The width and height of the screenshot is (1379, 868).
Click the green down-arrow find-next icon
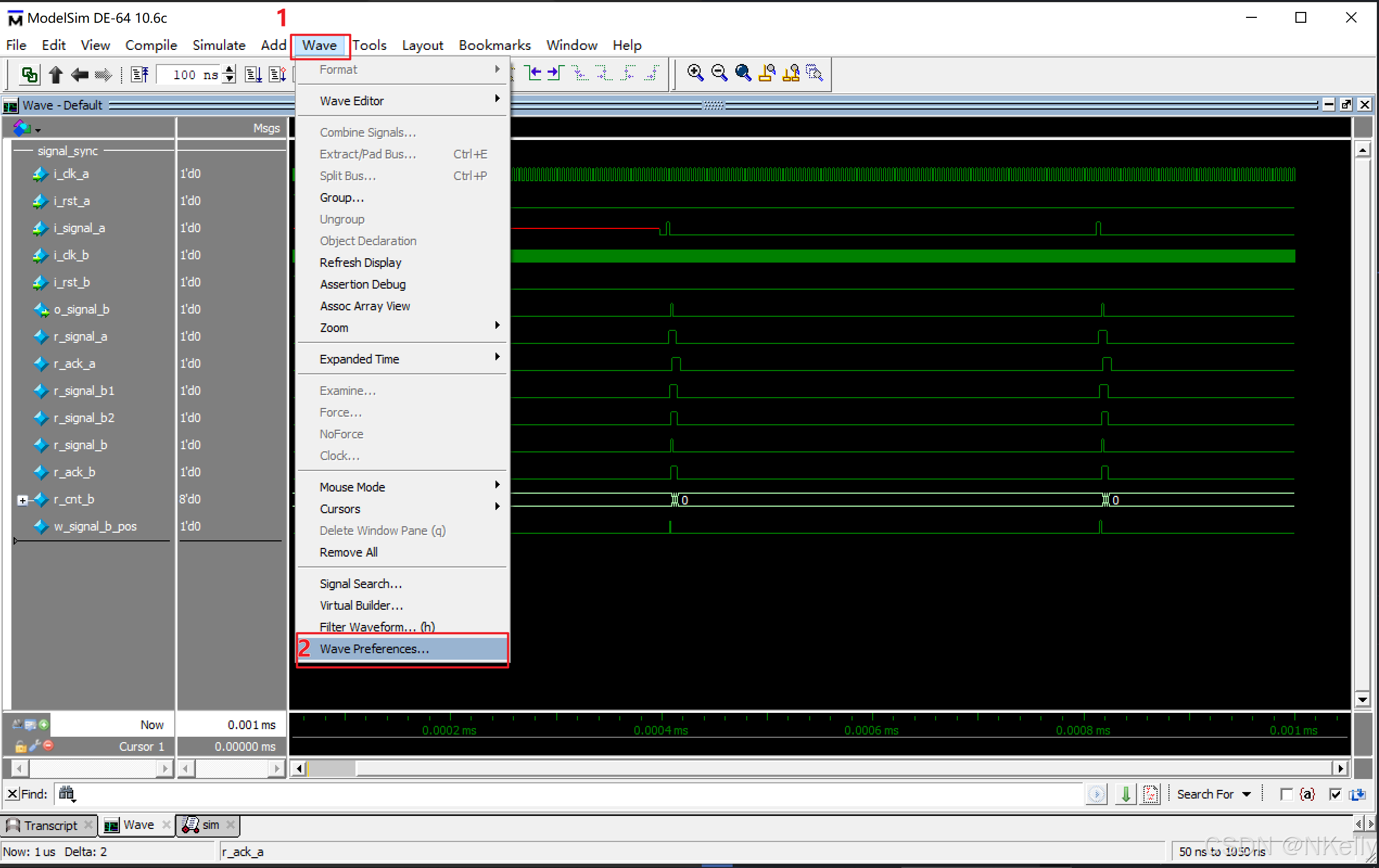1126,794
